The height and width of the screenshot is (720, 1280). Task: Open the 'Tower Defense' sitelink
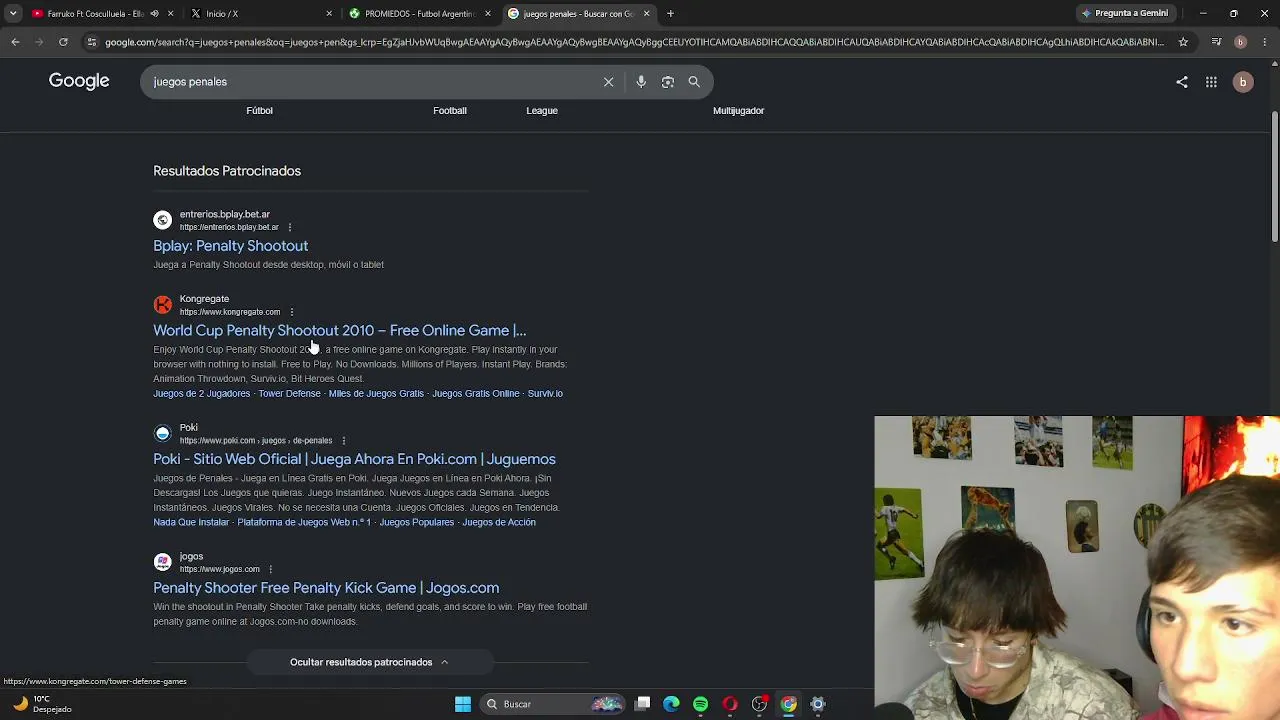[289, 394]
